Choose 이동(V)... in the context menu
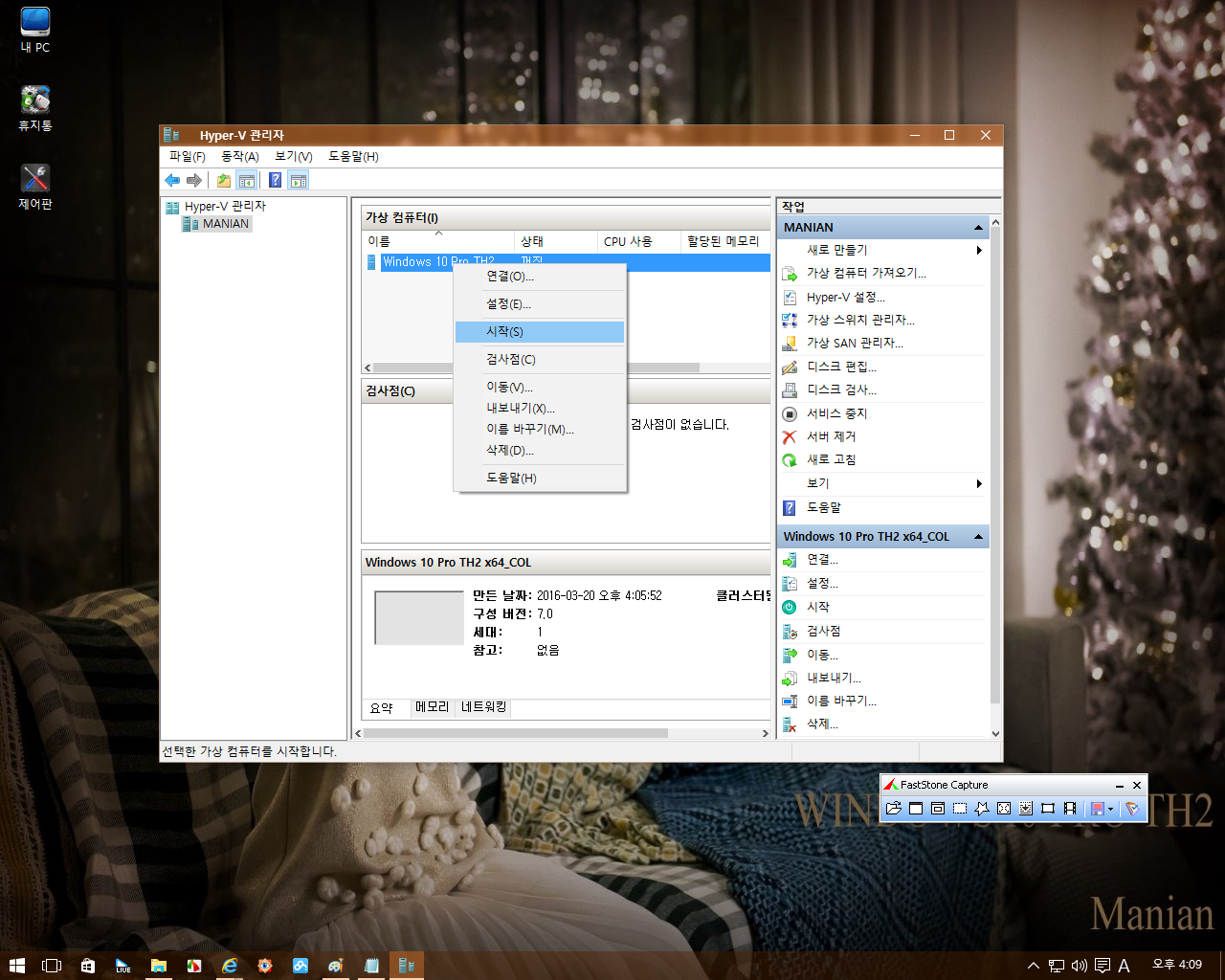The width and height of the screenshot is (1225, 980). click(x=540, y=388)
